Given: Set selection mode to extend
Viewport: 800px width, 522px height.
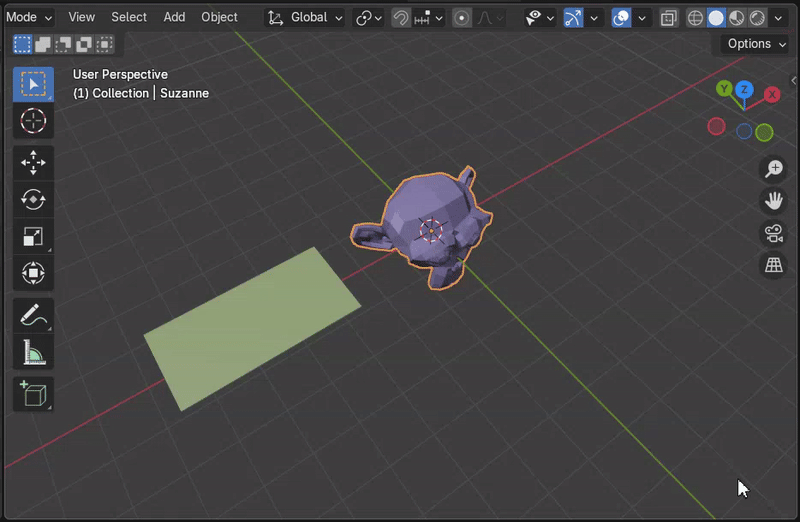Looking at the screenshot, I should 43,44.
